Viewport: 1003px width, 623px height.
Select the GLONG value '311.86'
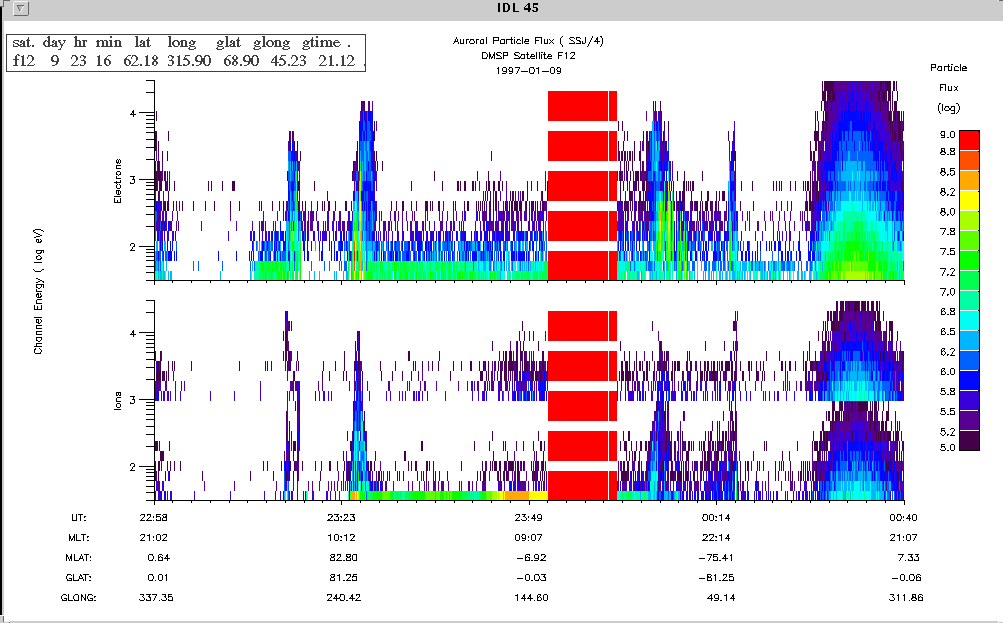click(906, 598)
